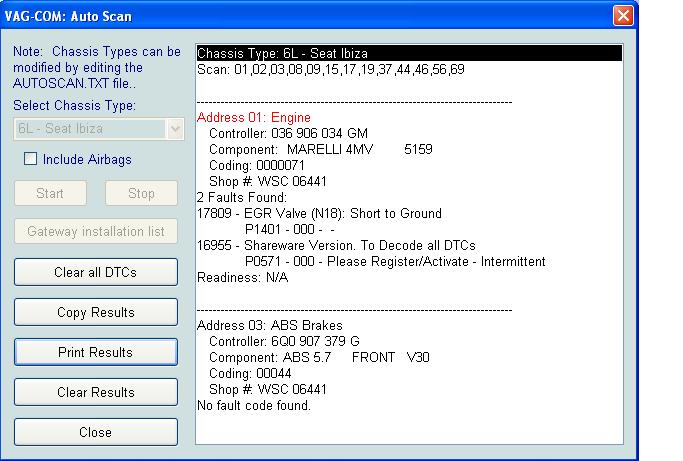This screenshot has height=461, width=683.
Task: Click the Print Results button
Action: pyautogui.click(x=96, y=352)
